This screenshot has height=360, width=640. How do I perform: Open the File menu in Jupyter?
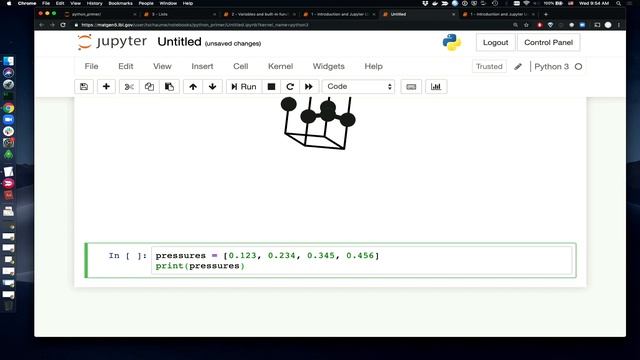coord(91,66)
